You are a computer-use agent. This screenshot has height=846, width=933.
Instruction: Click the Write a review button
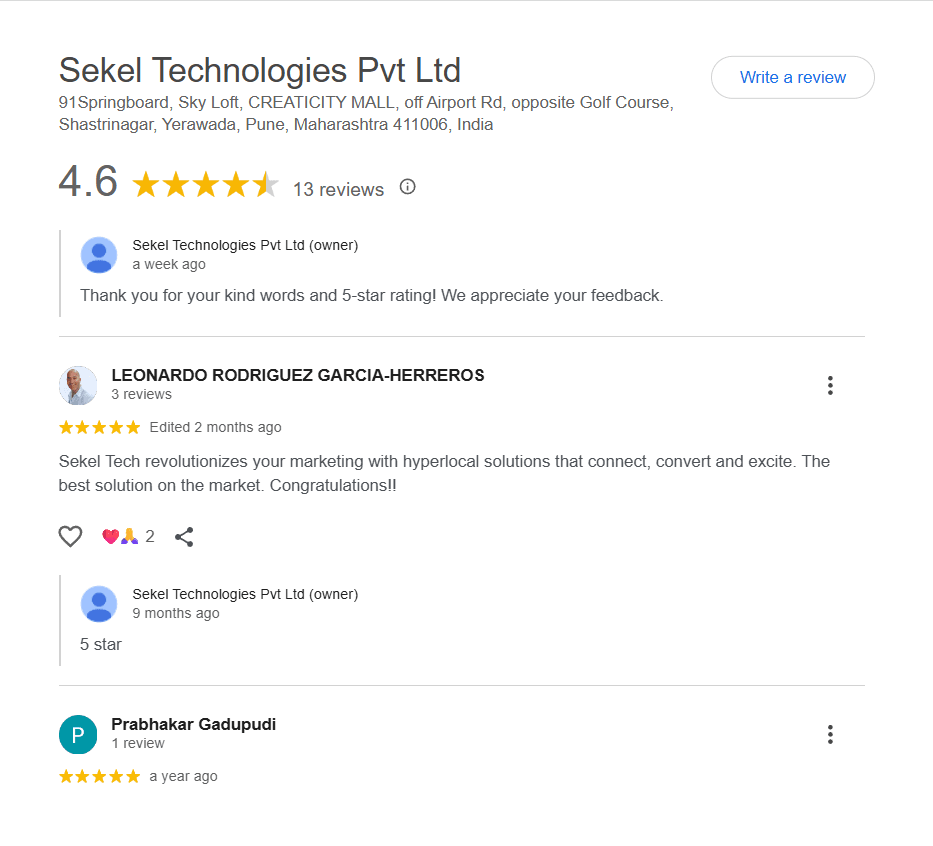pyautogui.click(x=792, y=77)
